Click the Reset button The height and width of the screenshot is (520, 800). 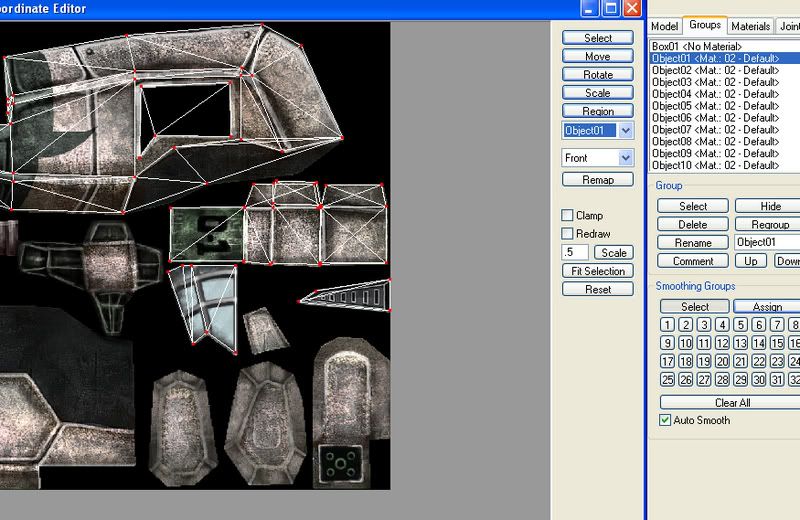pyautogui.click(x=597, y=289)
